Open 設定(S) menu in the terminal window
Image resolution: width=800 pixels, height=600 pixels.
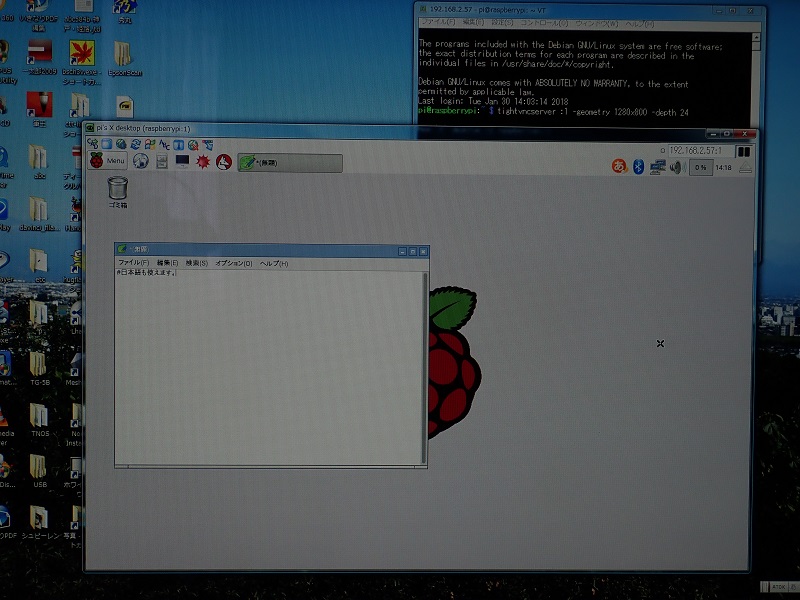[502, 23]
